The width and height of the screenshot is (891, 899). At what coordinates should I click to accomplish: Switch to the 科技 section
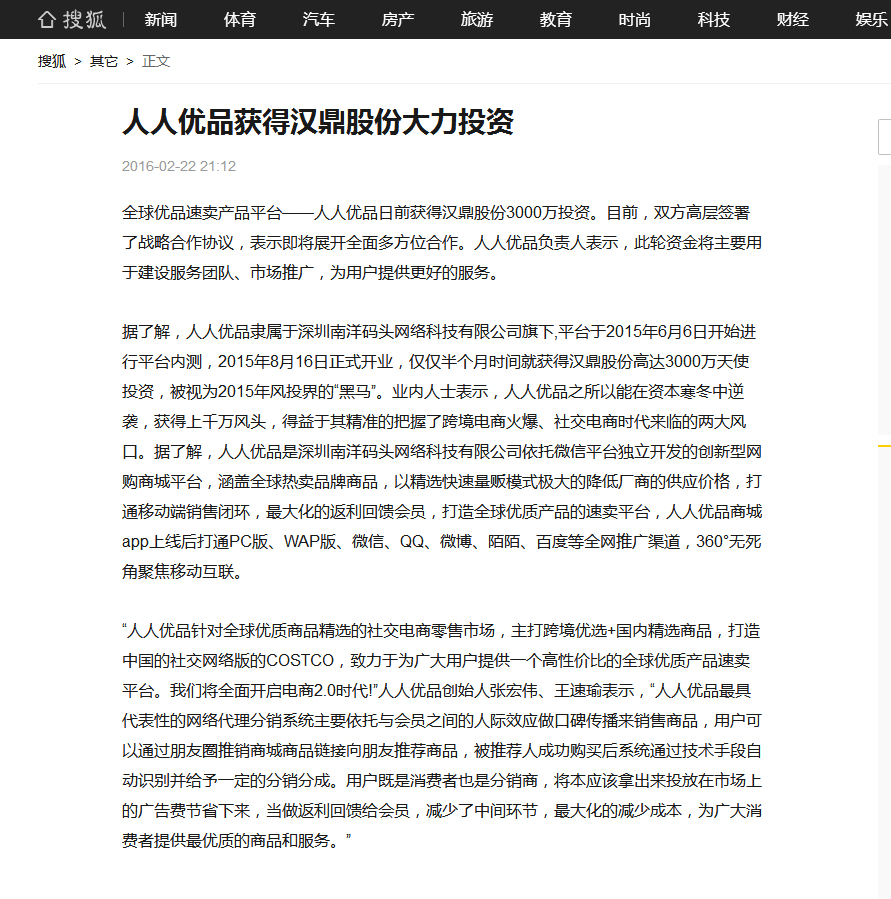(x=713, y=19)
